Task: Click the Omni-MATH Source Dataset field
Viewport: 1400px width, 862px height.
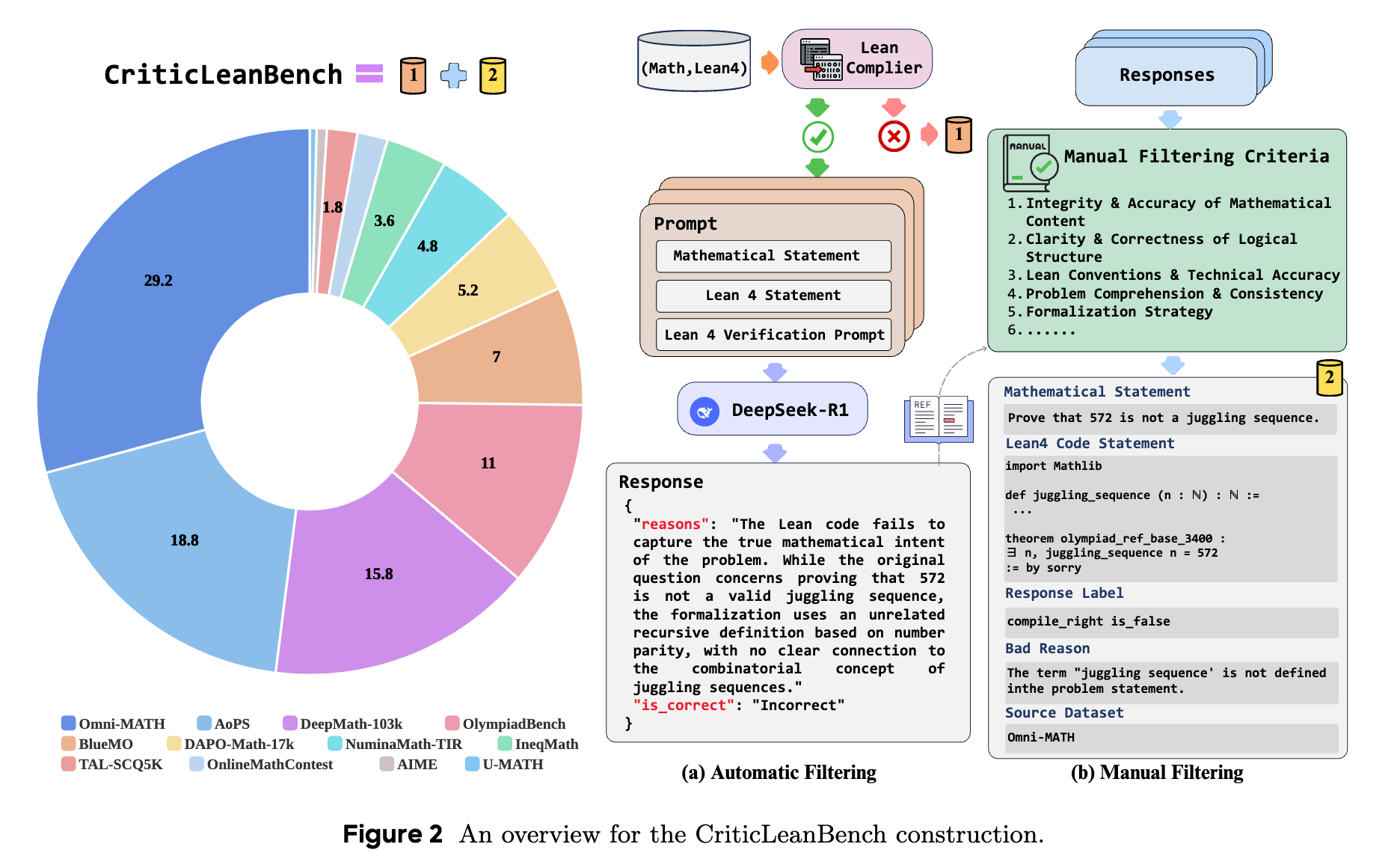Action: (1170, 738)
